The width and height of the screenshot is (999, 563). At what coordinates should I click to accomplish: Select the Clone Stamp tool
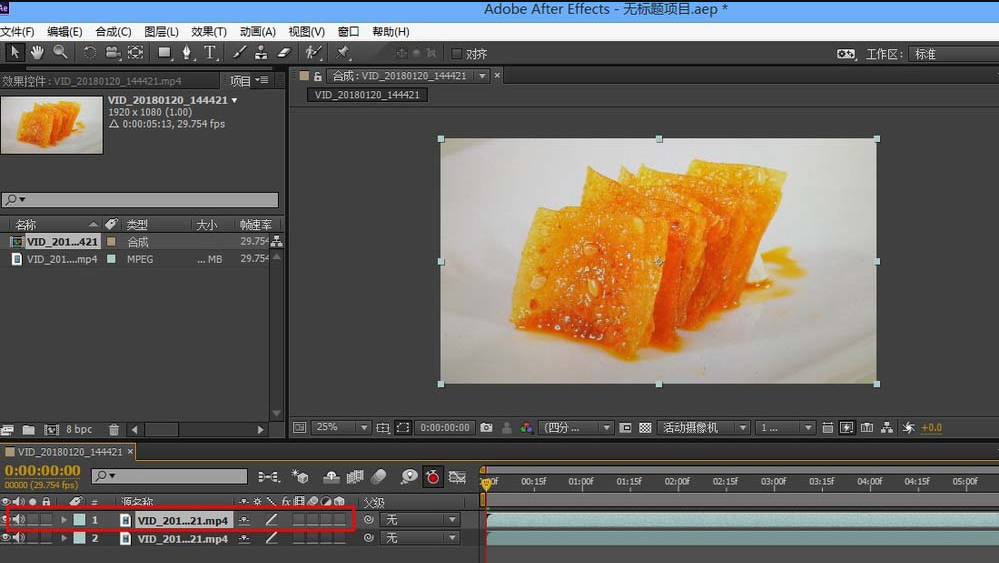tap(261, 53)
